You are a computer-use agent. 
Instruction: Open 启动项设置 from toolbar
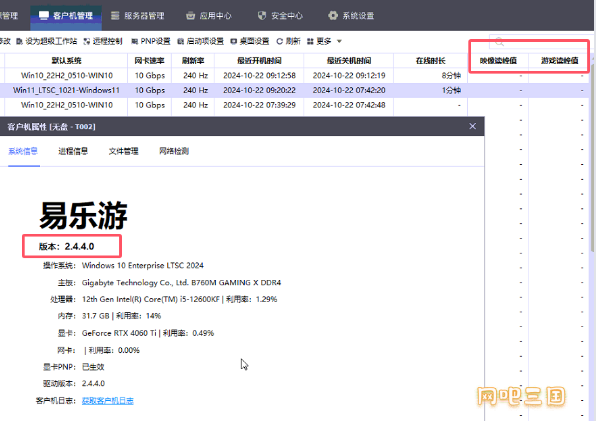[200, 41]
